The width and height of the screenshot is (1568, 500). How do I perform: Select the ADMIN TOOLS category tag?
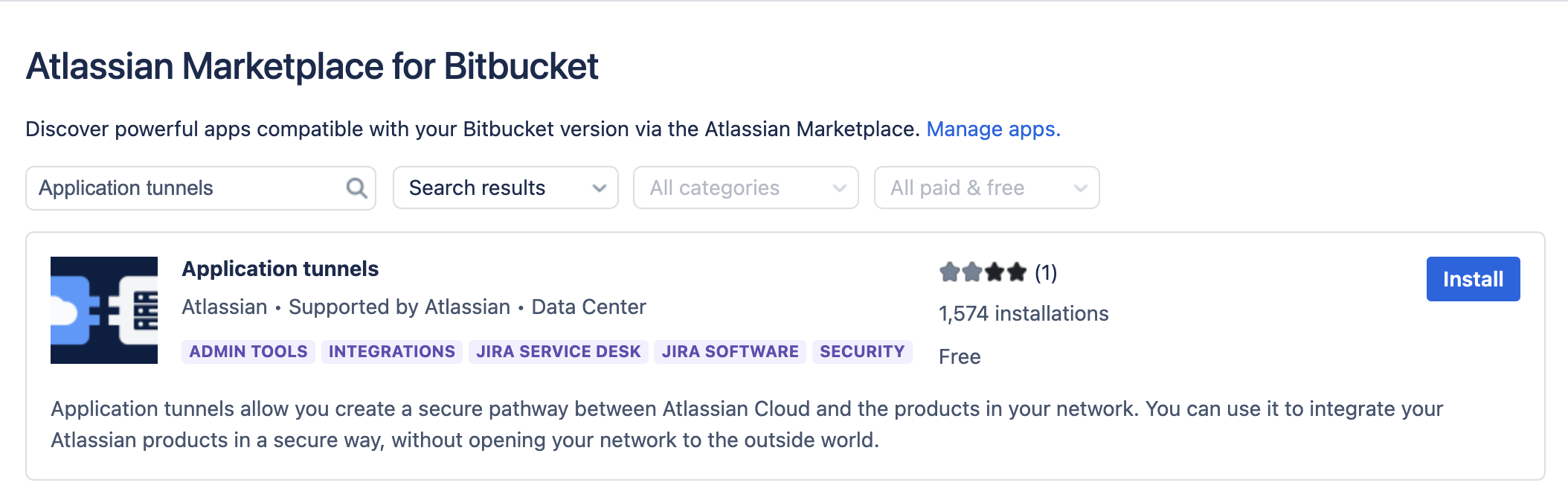pyautogui.click(x=248, y=351)
